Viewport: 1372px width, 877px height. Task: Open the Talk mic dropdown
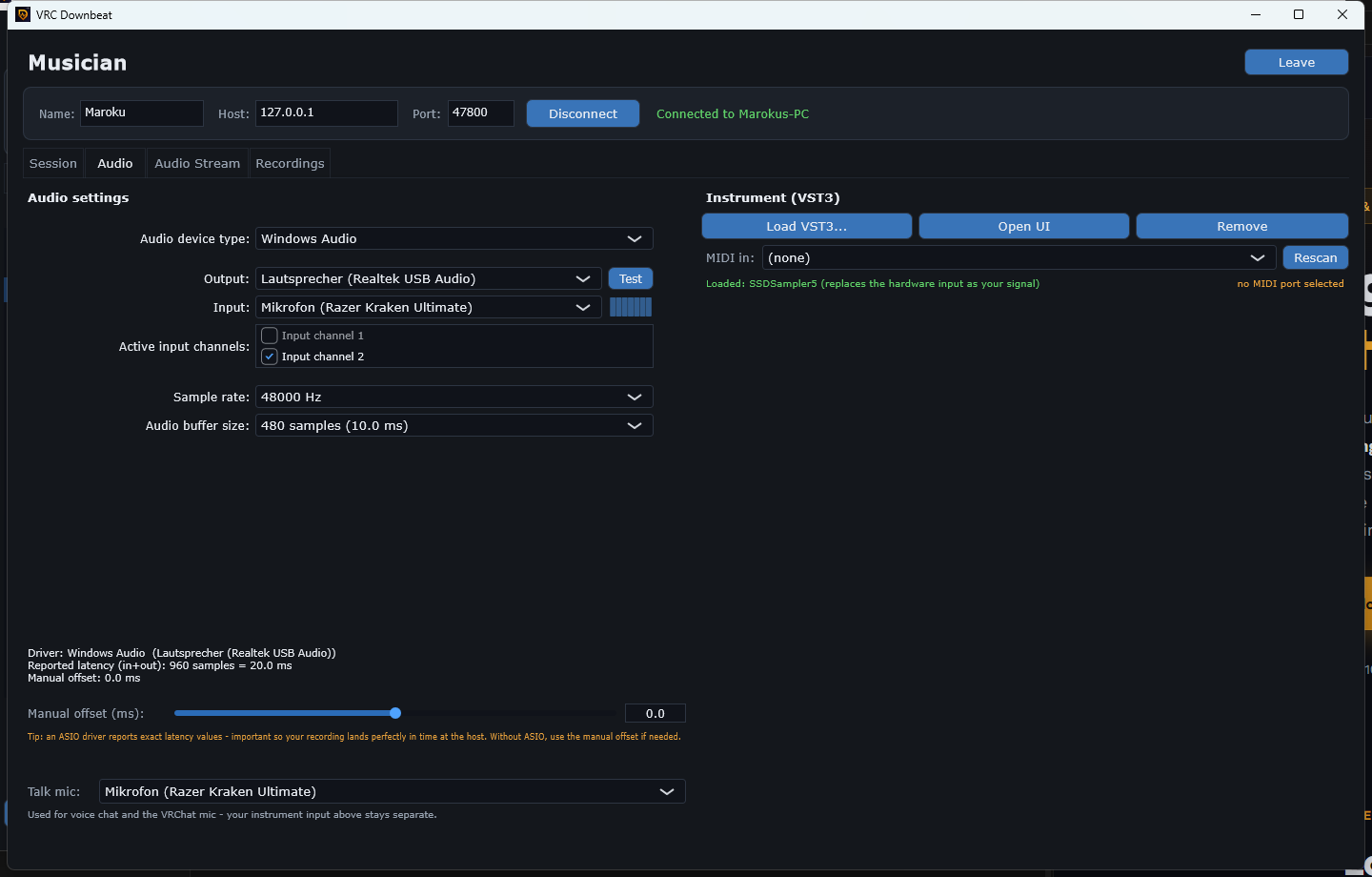coord(393,791)
